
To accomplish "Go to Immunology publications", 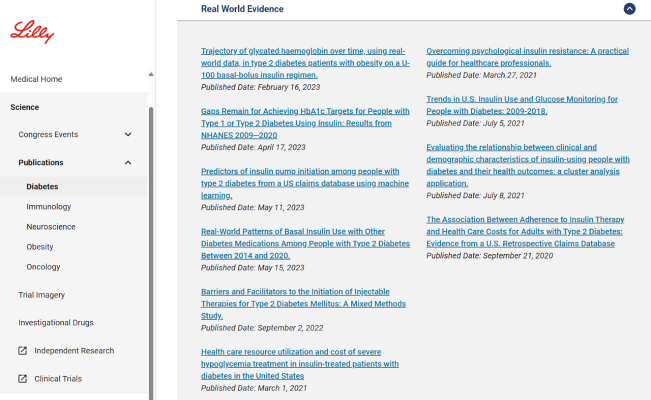I will tap(48, 206).
